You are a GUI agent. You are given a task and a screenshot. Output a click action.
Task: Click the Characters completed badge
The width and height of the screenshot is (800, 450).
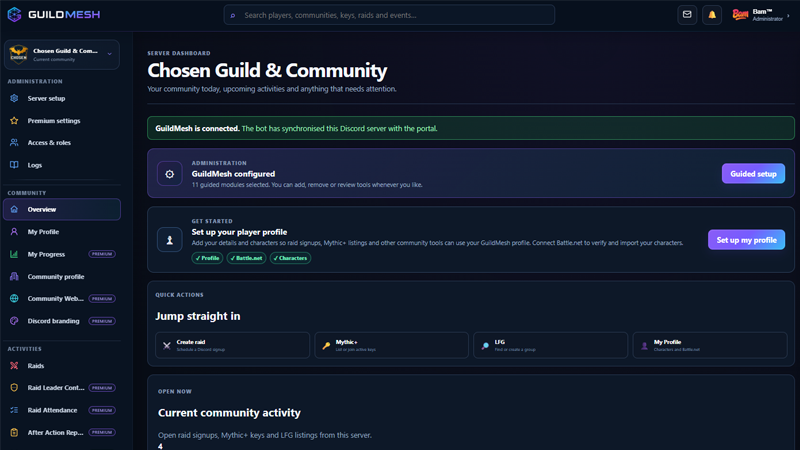tap(290, 258)
